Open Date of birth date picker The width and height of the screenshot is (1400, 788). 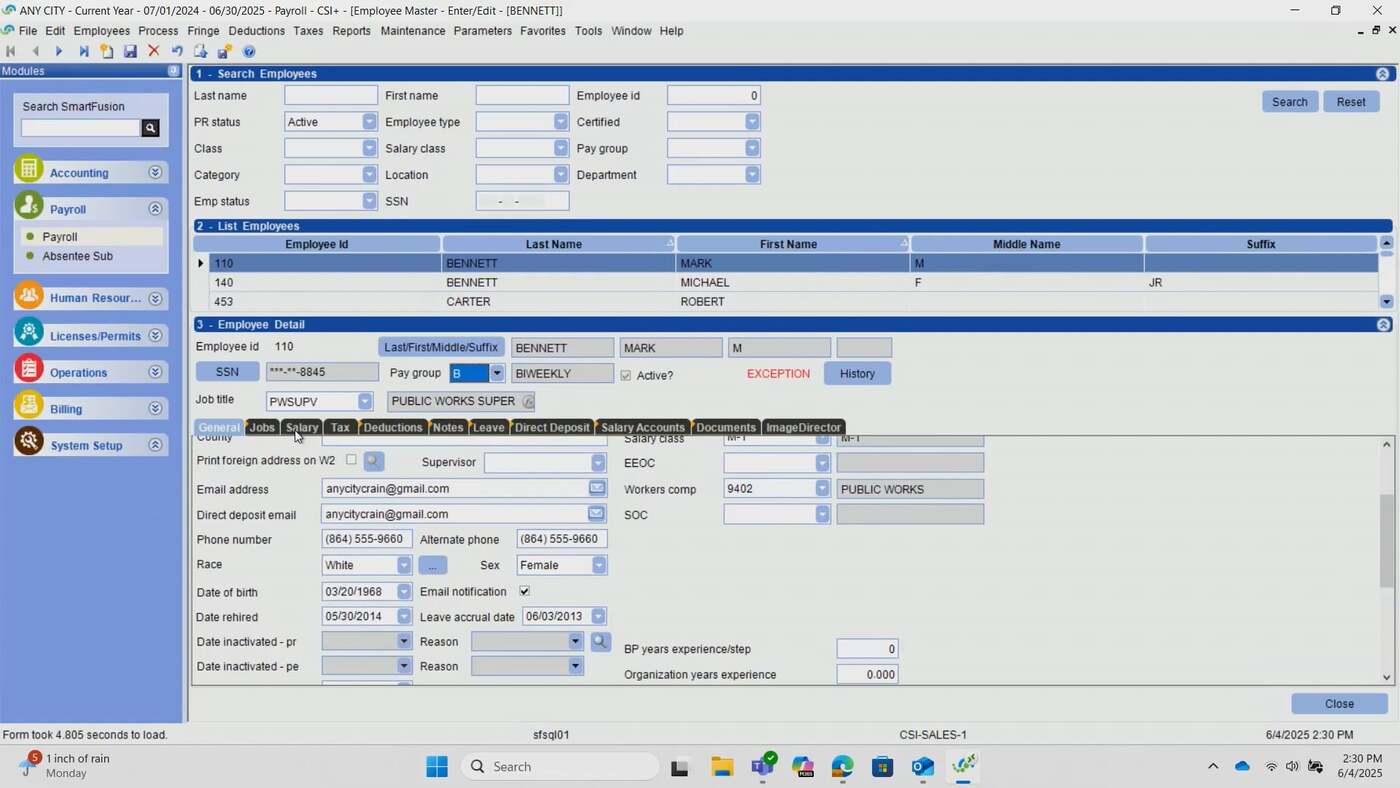tap(404, 591)
